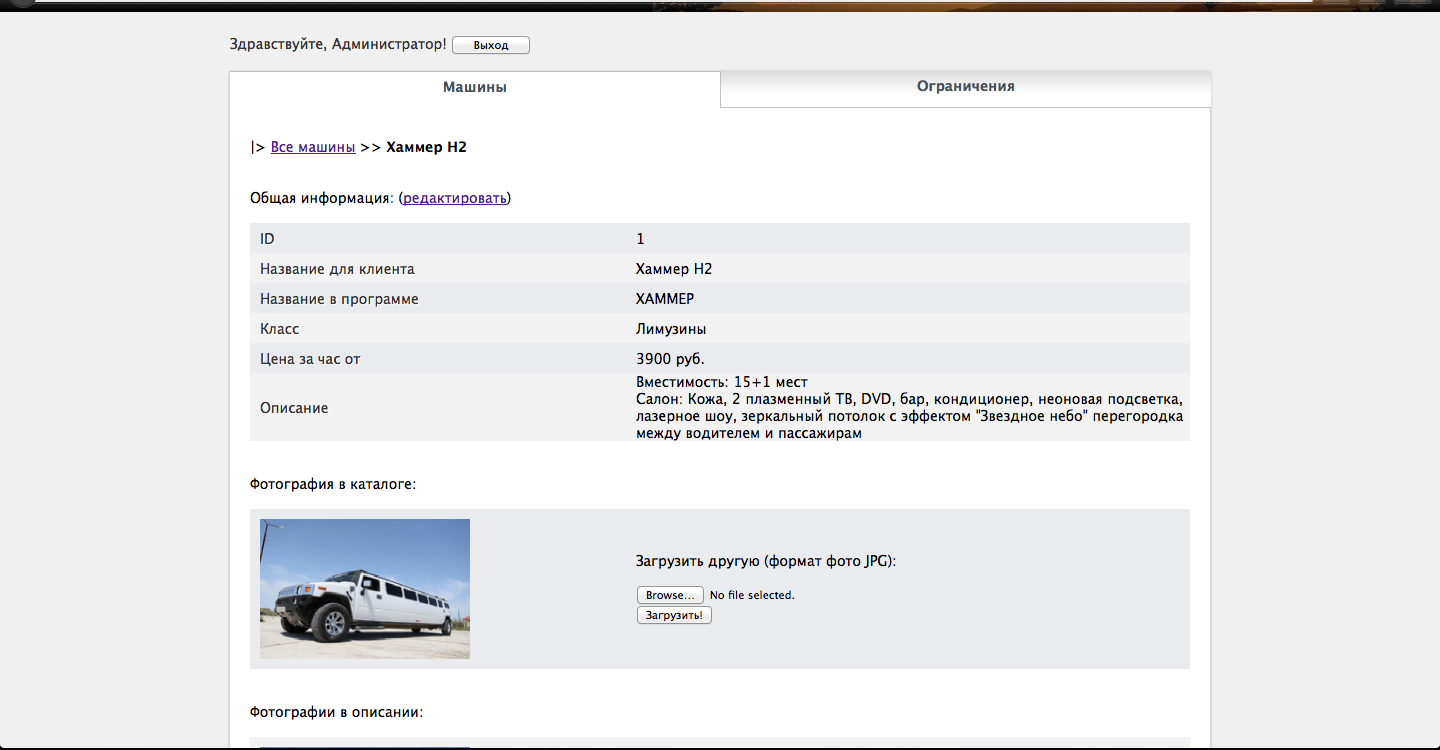
Task: Click the No file selected label
Action: 753,594
